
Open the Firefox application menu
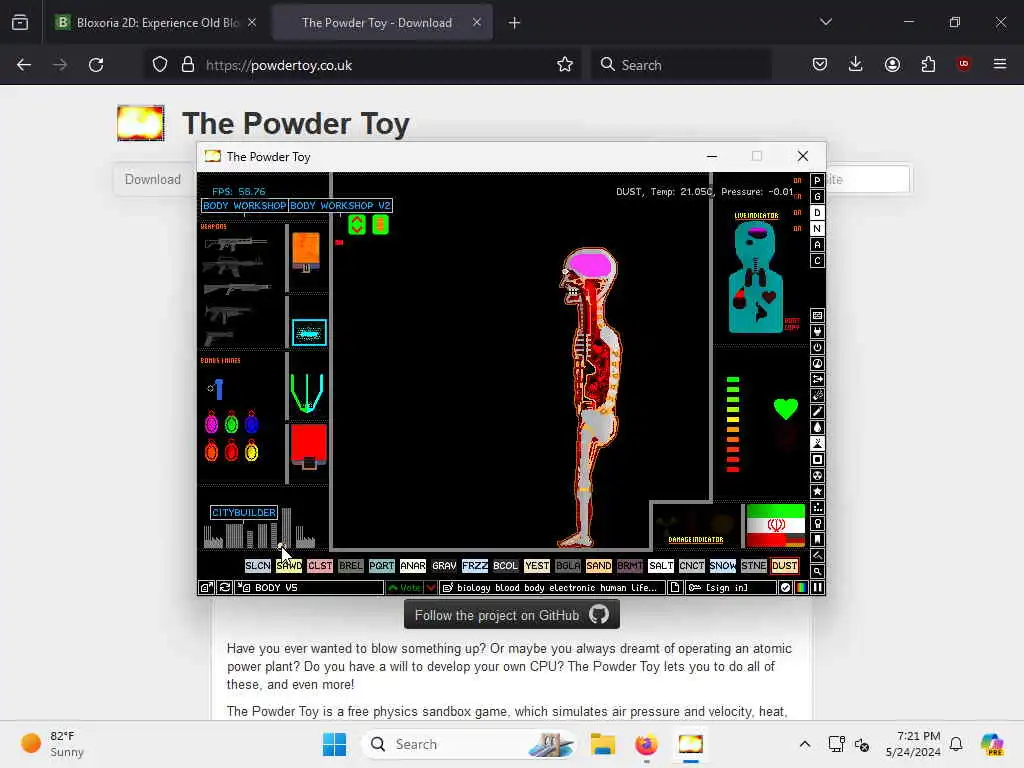(x=999, y=64)
